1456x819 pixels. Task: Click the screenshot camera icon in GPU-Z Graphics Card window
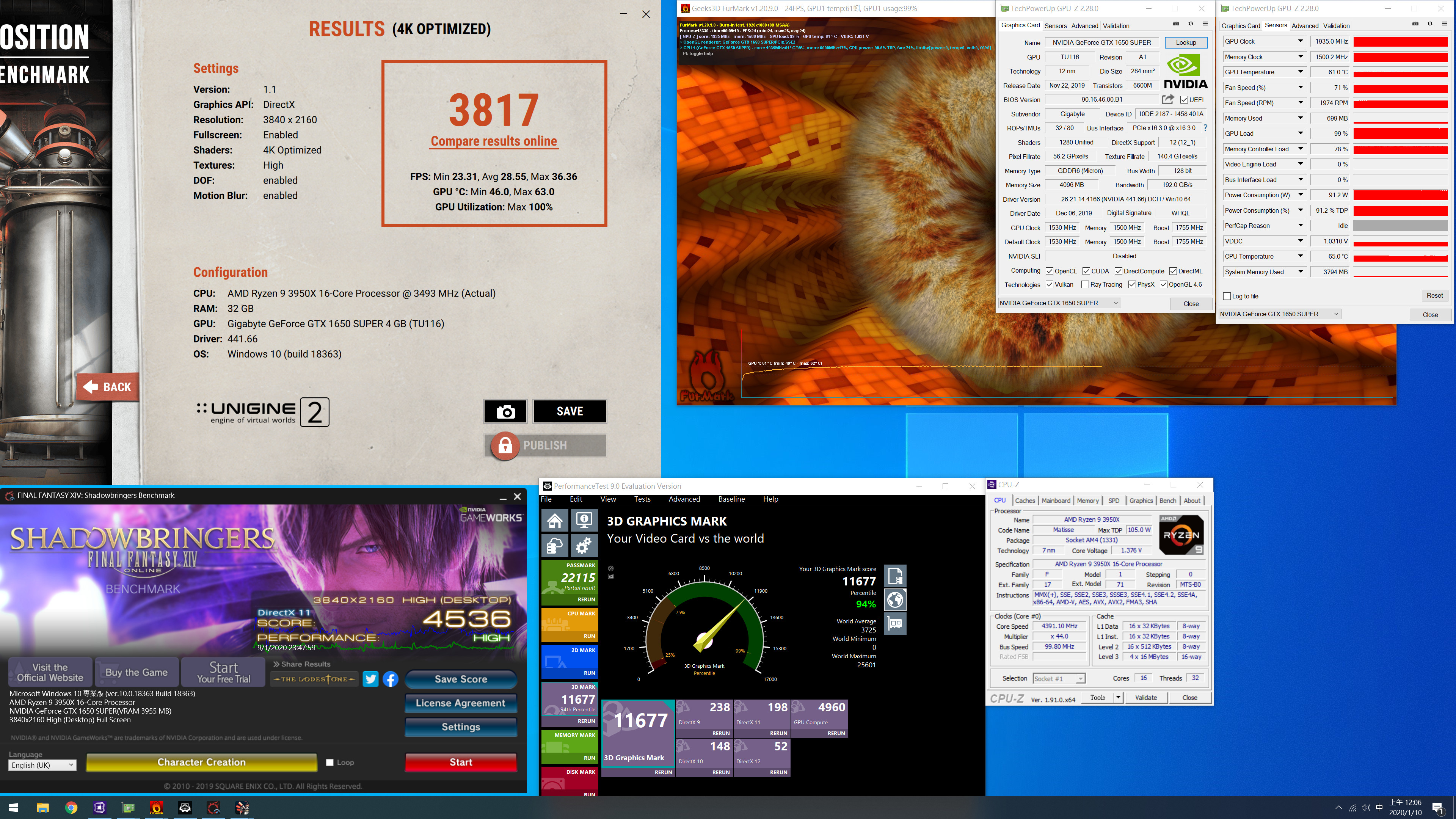[1176, 24]
